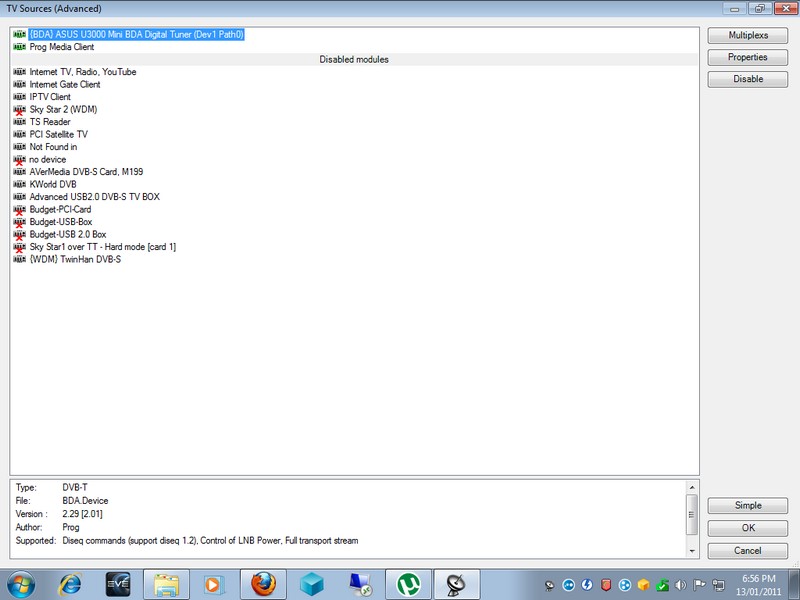
Task: Open the EVE taskbar application
Action: (118, 582)
